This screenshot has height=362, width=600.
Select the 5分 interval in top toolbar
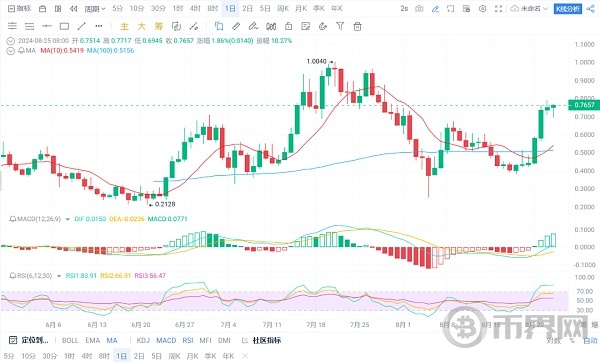pos(117,8)
